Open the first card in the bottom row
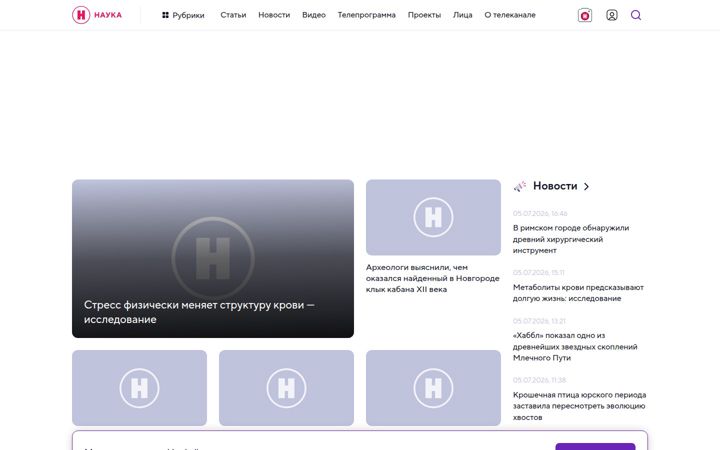 coord(139,388)
